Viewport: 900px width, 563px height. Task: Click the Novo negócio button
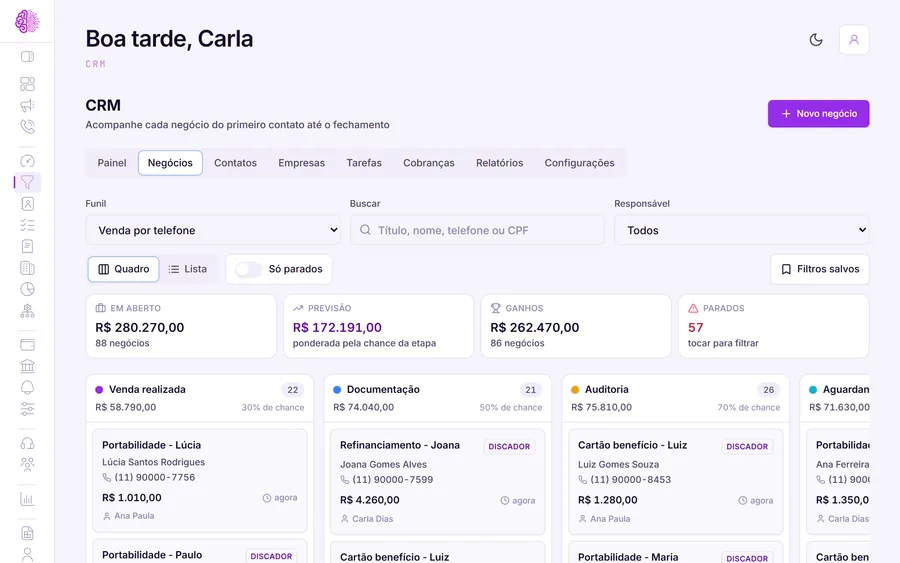tap(818, 114)
